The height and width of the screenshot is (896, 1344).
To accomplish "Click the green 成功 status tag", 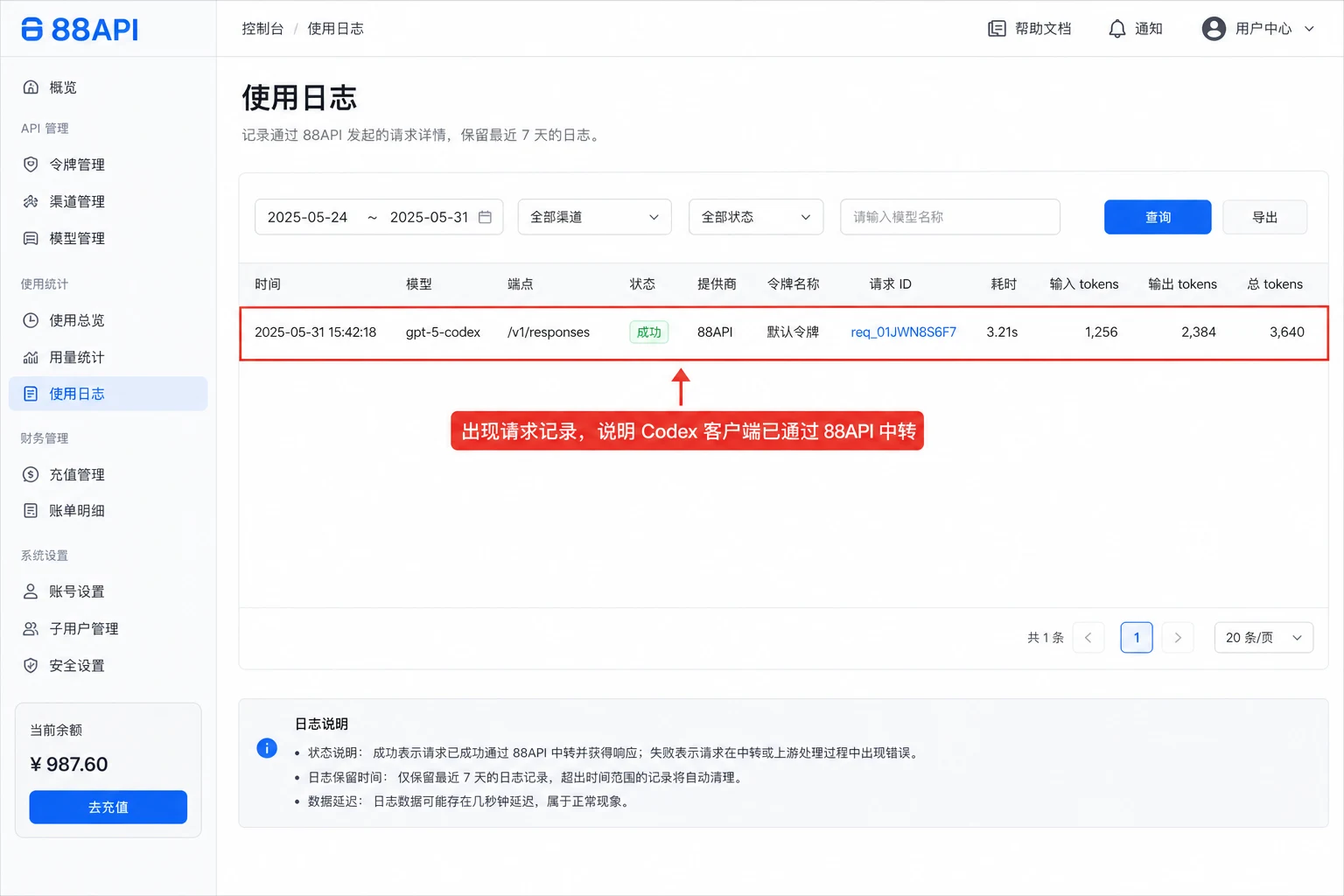I will pos(649,332).
